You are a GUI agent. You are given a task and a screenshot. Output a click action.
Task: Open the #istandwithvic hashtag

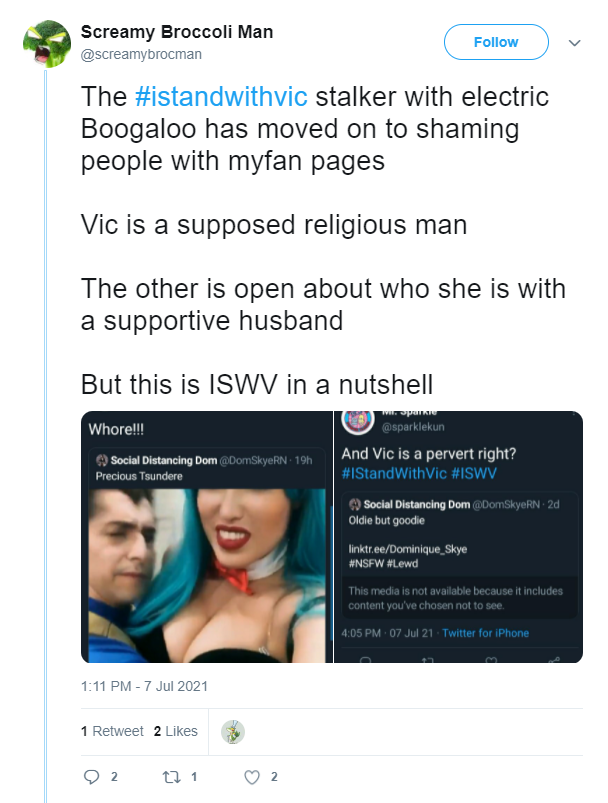221,97
